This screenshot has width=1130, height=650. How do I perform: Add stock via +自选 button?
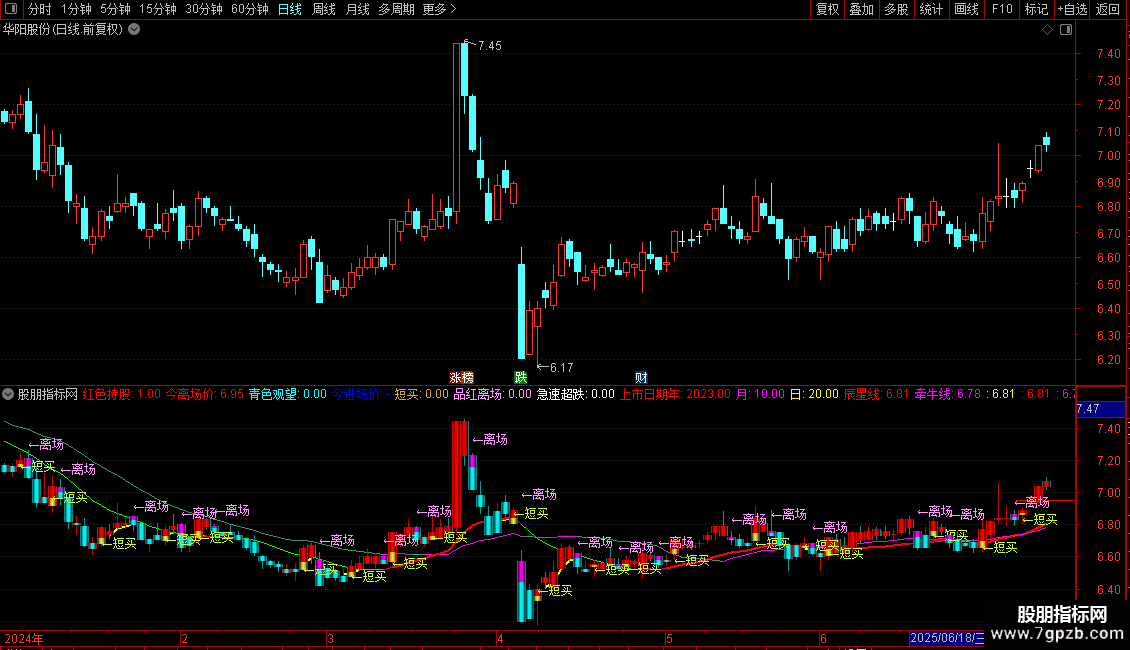pyautogui.click(x=1072, y=9)
